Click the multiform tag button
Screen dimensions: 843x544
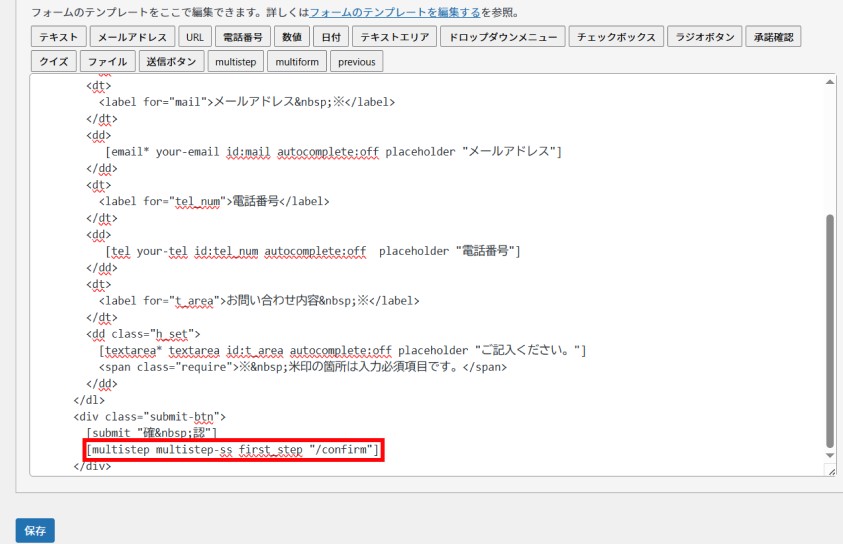coord(295,62)
